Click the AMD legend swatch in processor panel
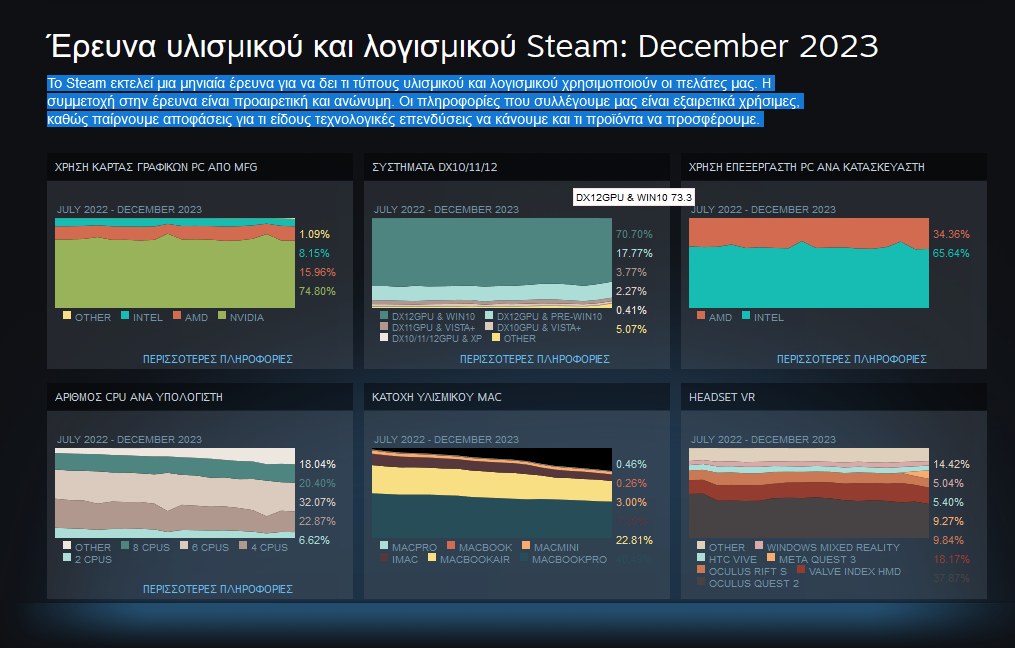 tap(701, 315)
